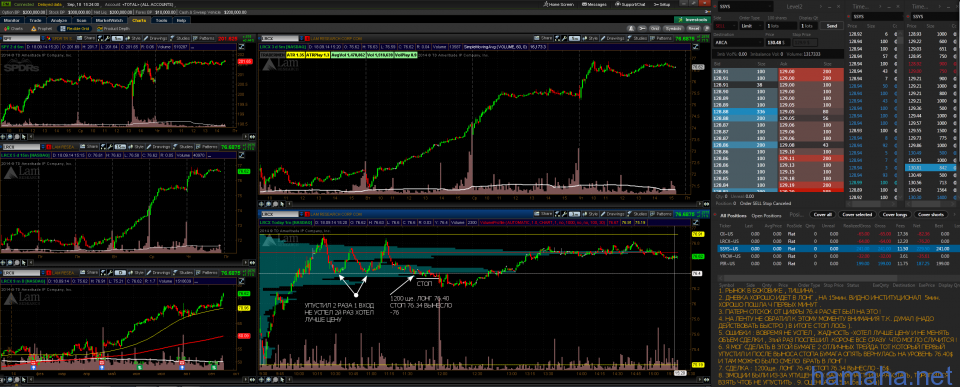Screen dimensions: 960x387
Task: Open Product Depth view
Action: pos(113,28)
